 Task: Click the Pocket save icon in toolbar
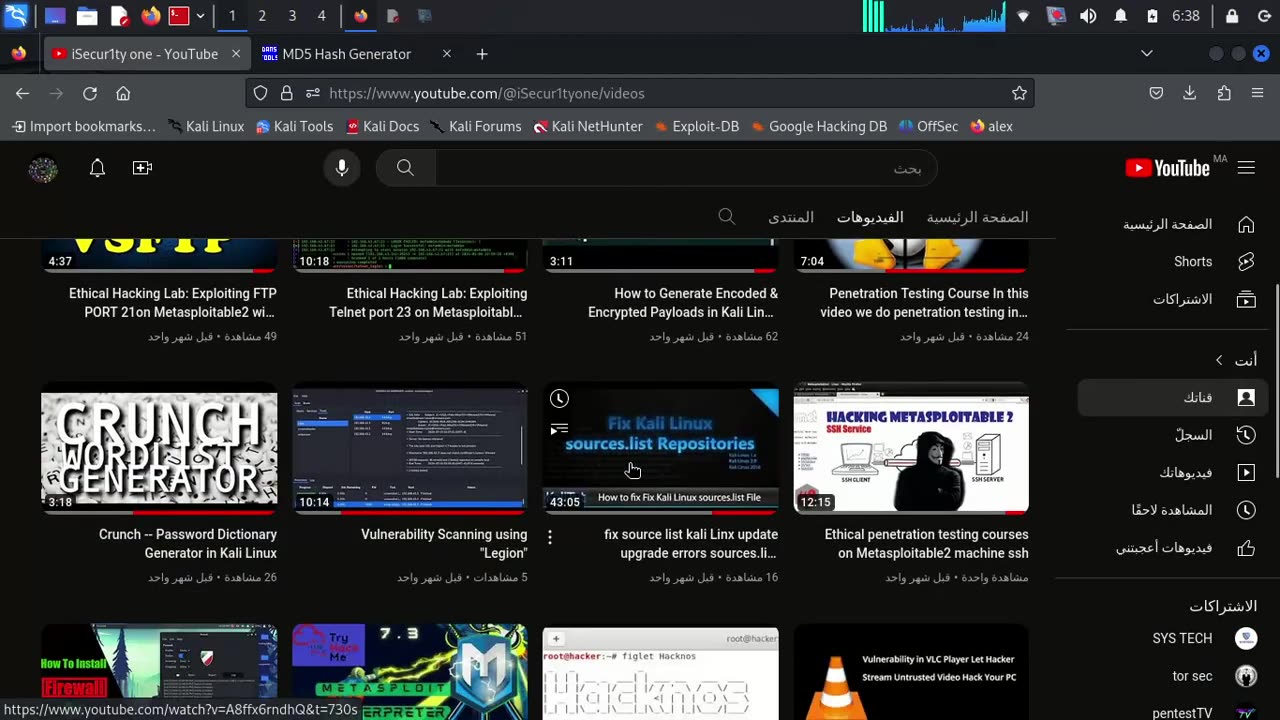(1156, 93)
